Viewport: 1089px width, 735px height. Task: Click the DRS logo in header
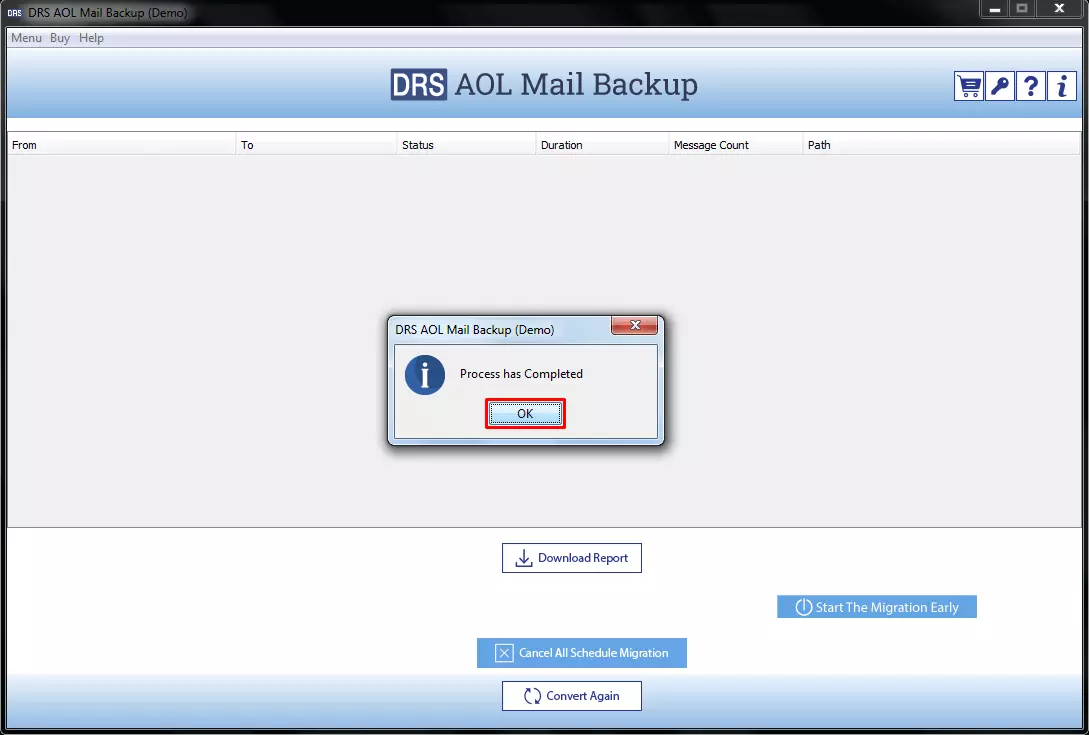coord(419,85)
